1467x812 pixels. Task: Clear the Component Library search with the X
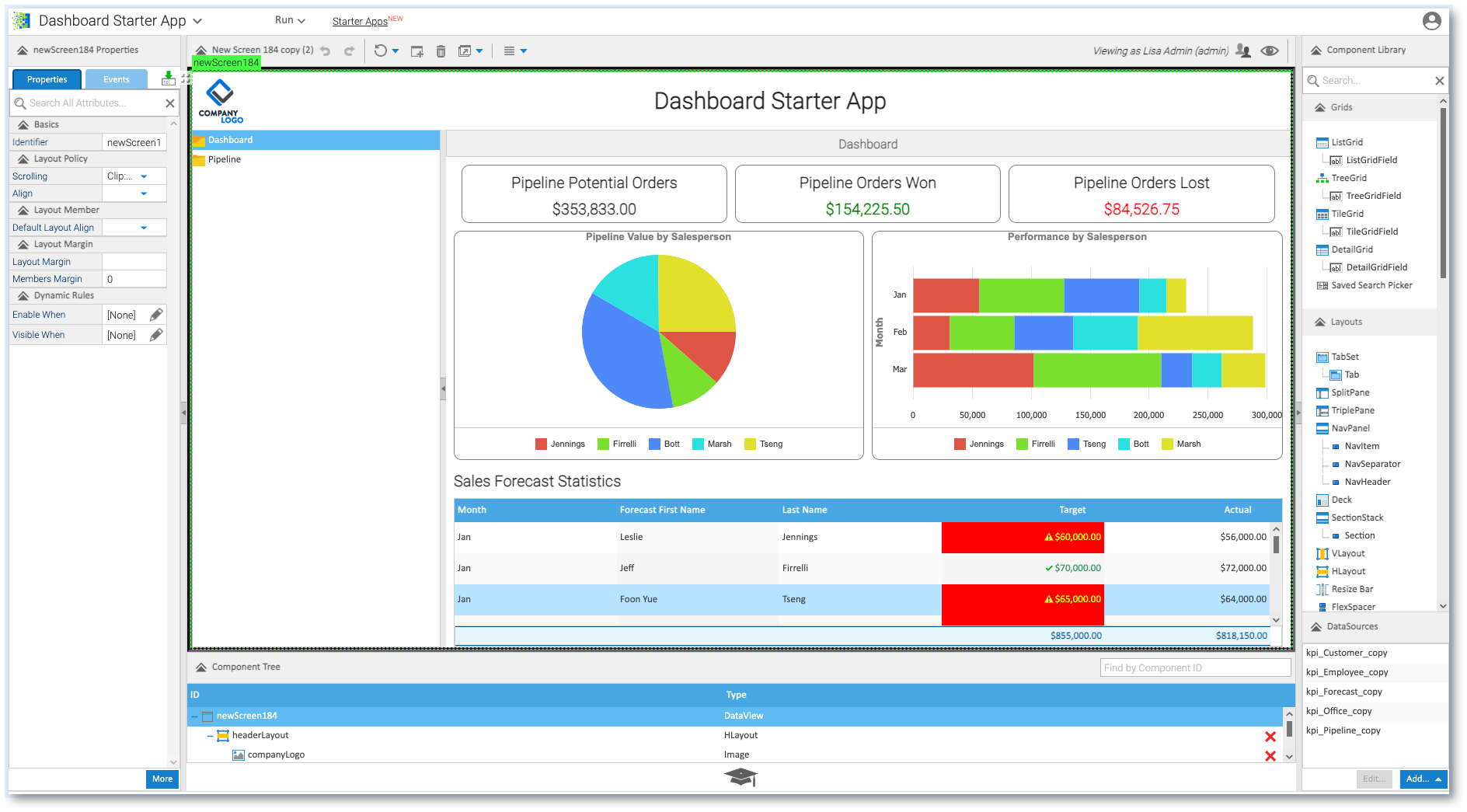[1438, 80]
